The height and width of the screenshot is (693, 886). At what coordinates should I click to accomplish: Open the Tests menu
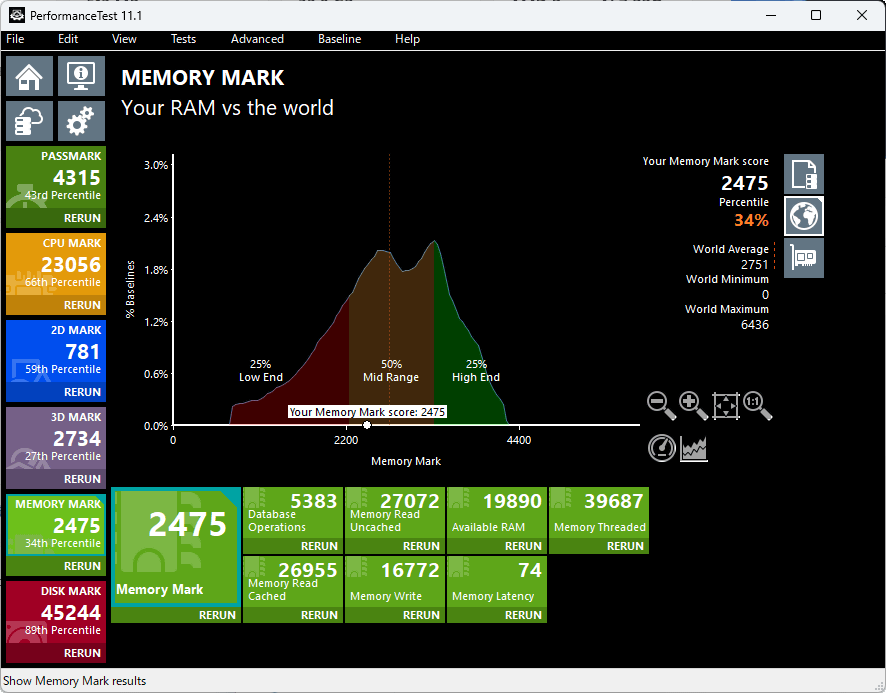(x=183, y=39)
